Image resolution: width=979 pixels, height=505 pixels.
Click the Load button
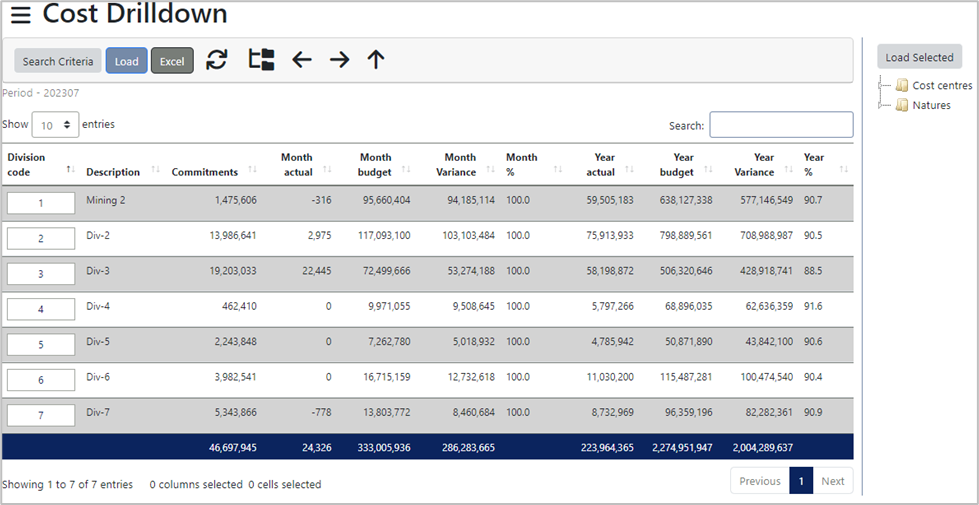tap(126, 61)
